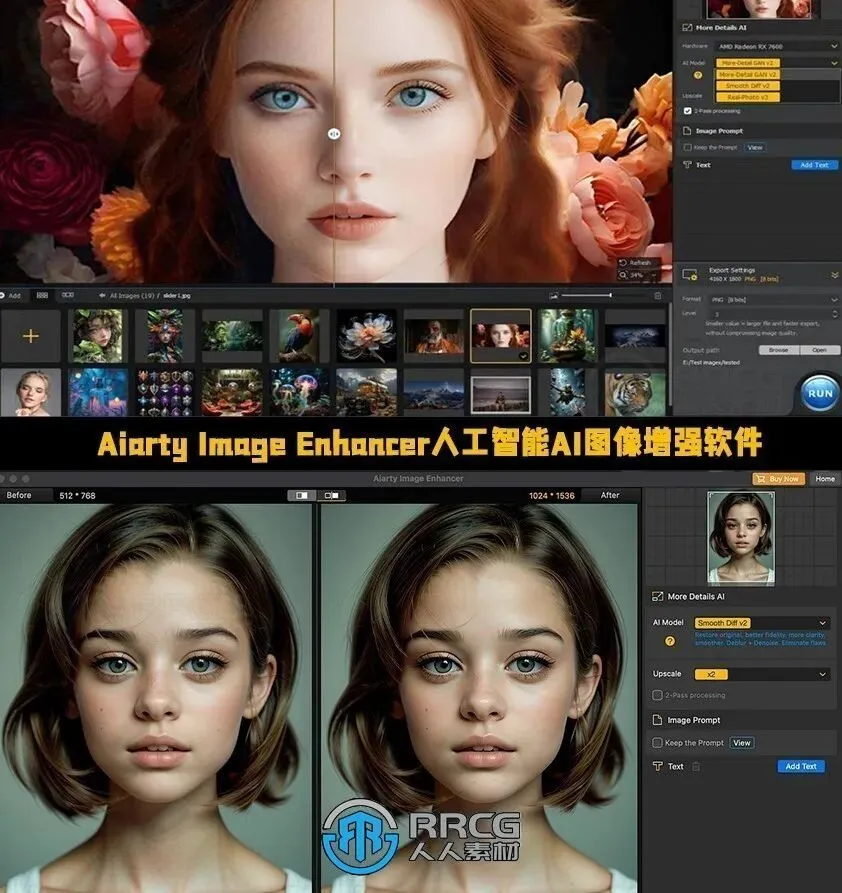The image size is (842, 893).
Task: Open the Home tab in lower window
Action: [824, 479]
